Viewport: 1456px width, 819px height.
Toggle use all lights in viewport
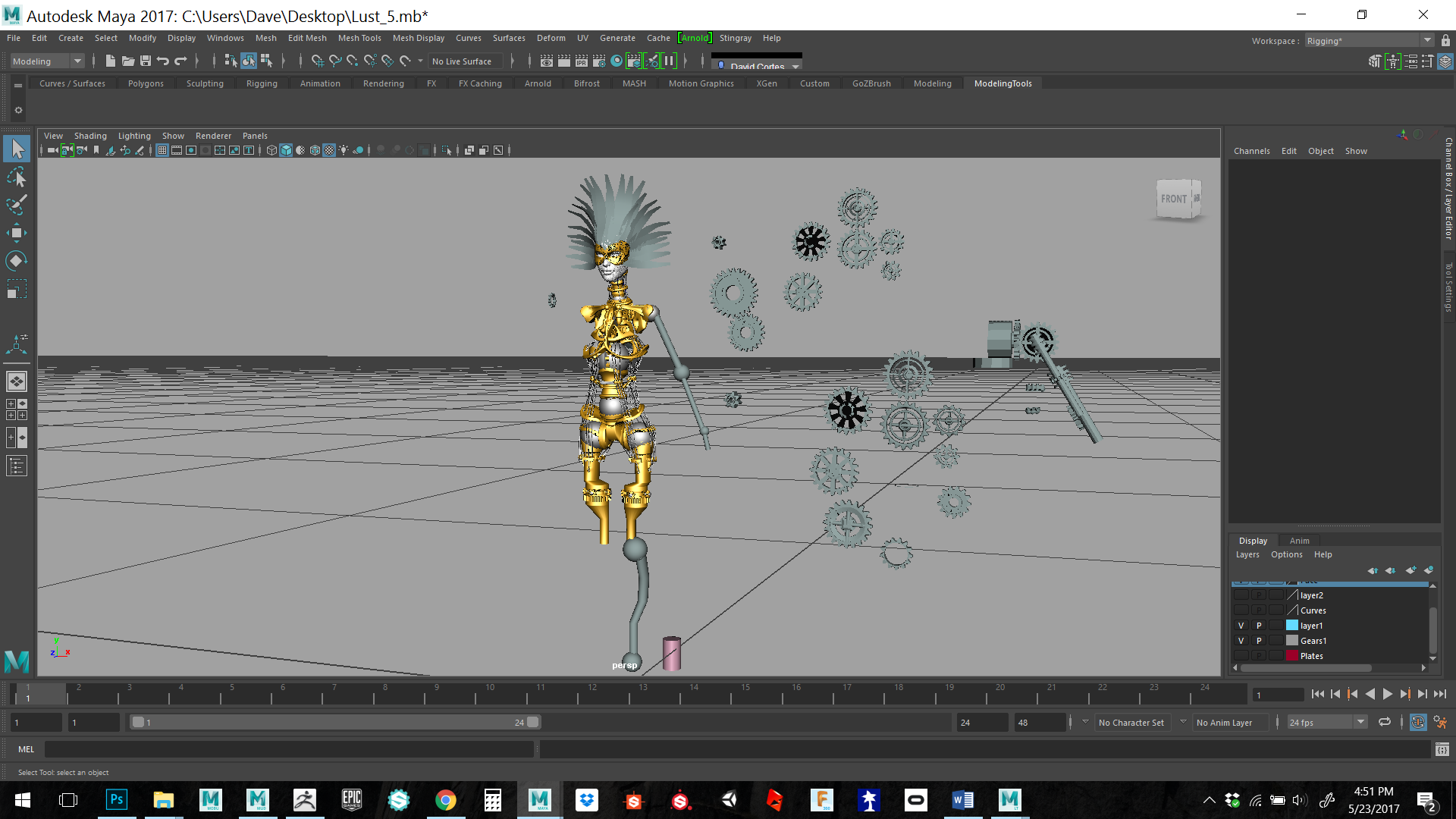[344, 150]
